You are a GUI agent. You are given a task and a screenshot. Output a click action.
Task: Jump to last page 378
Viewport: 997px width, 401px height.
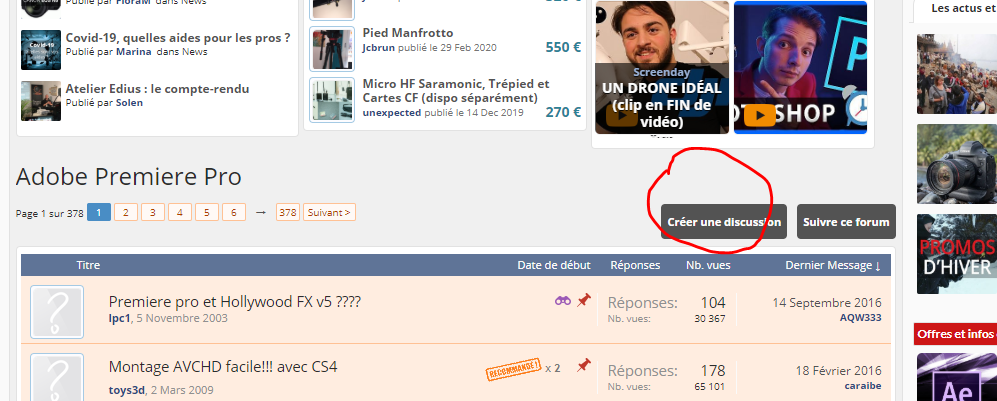[288, 212]
